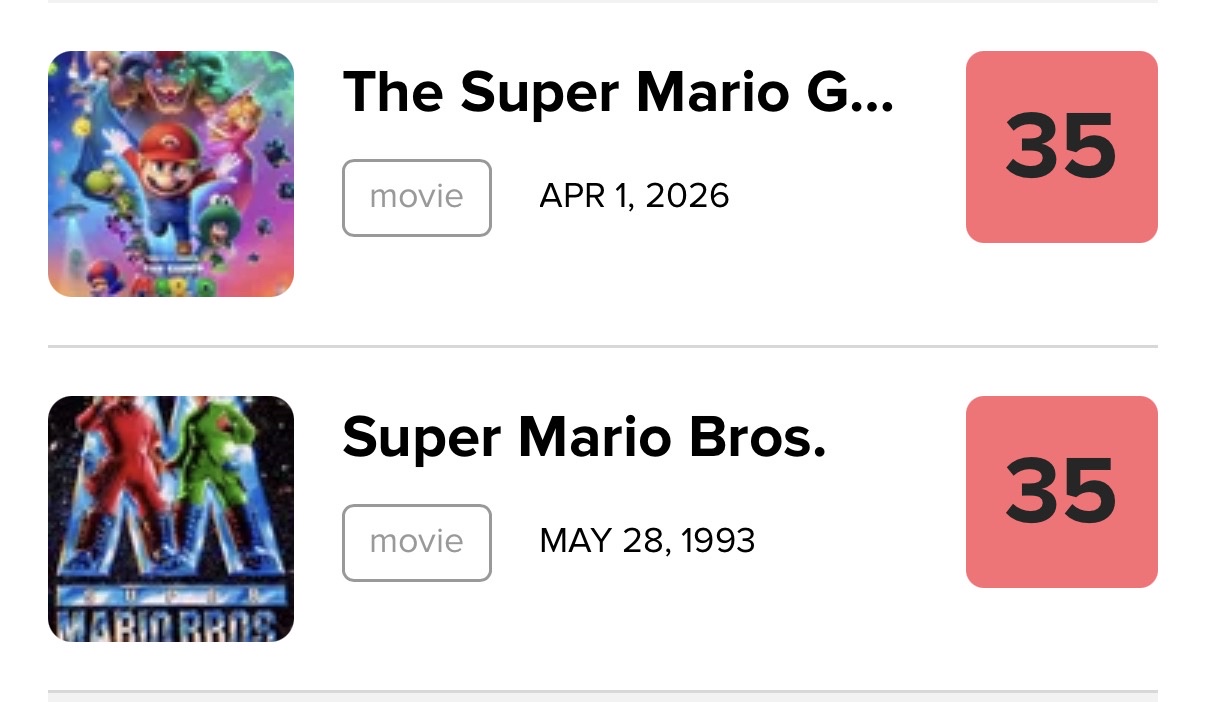The width and height of the screenshot is (1206, 702).
Task: Select the movie tag beside MAY 28, 1993
Action: pyautogui.click(x=417, y=542)
